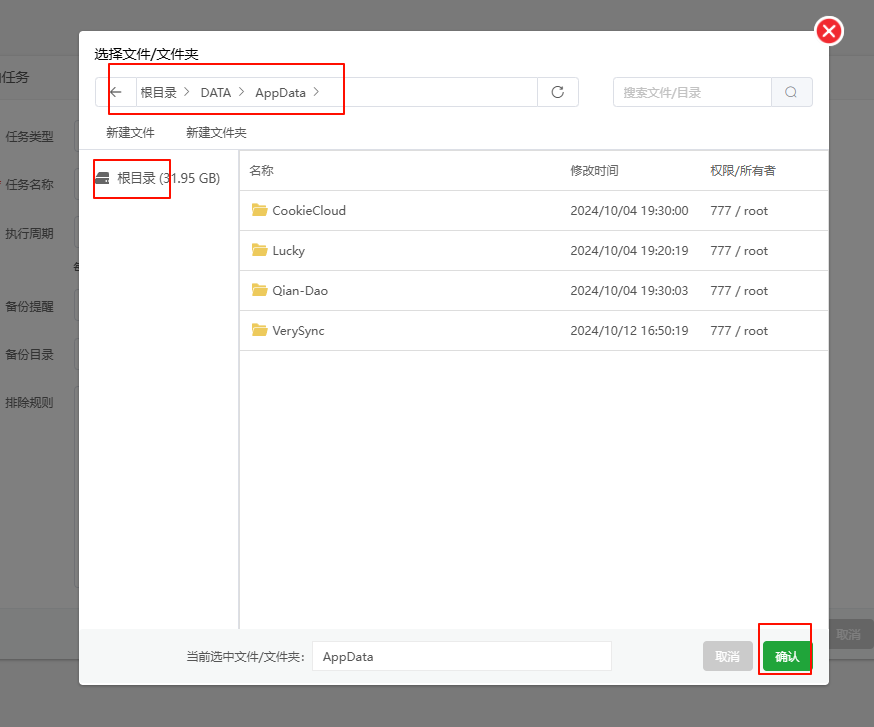This screenshot has height=727, width=874.
Task: Click the Qian-Dao folder icon
Action: (260, 290)
